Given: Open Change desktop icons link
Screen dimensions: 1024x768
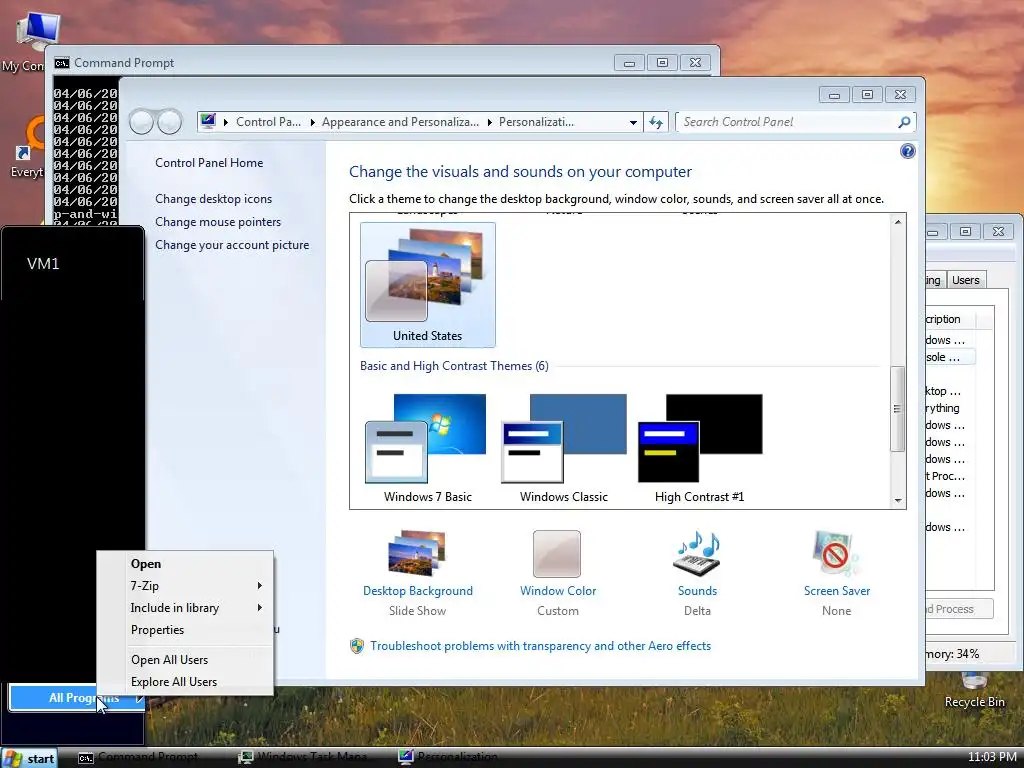Looking at the screenshot, I should 214,199.
